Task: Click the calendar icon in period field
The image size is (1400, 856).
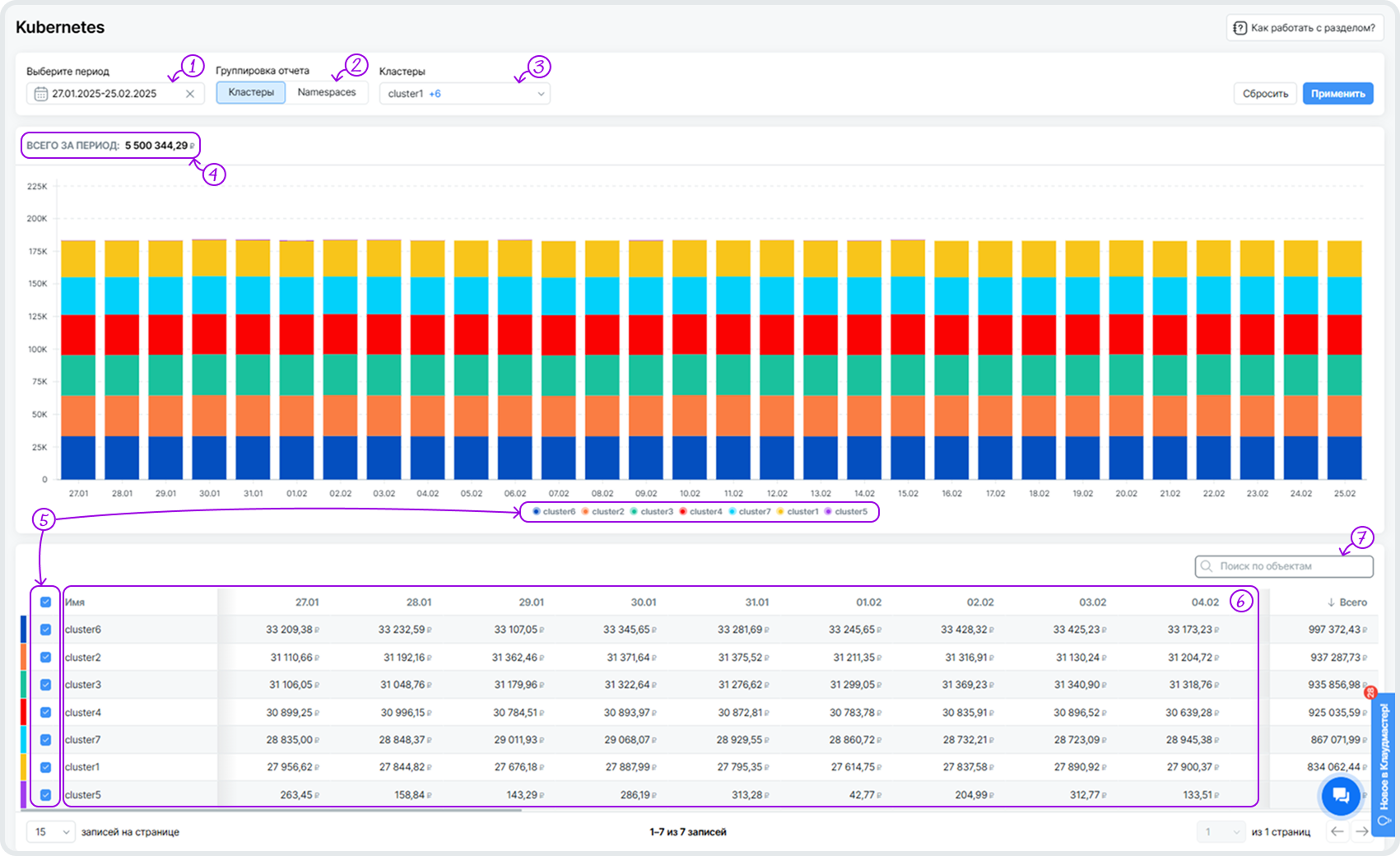Action: tap(40, 94)
